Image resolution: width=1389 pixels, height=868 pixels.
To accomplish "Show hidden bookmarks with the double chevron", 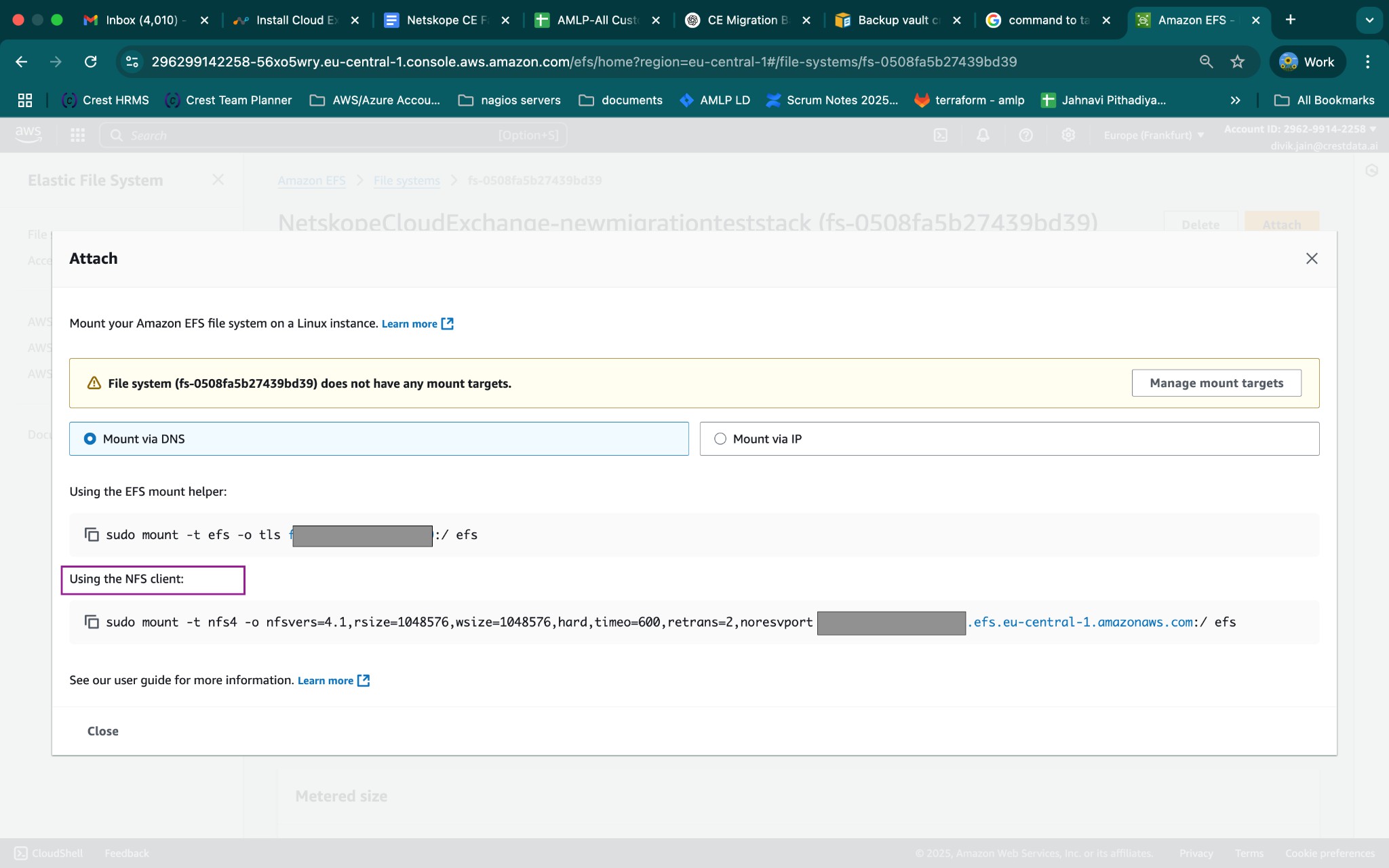I will coord(1236,100).
